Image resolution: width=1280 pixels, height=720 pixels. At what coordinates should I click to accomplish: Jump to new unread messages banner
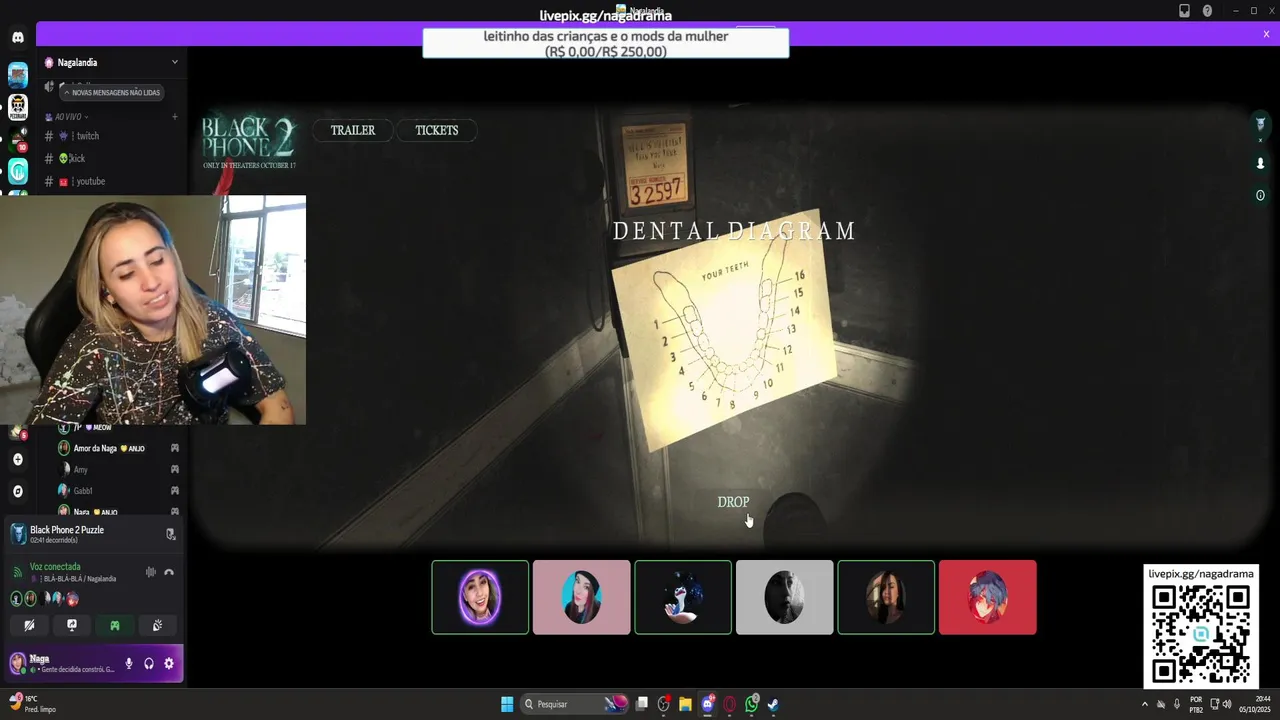tap(112, 92)
